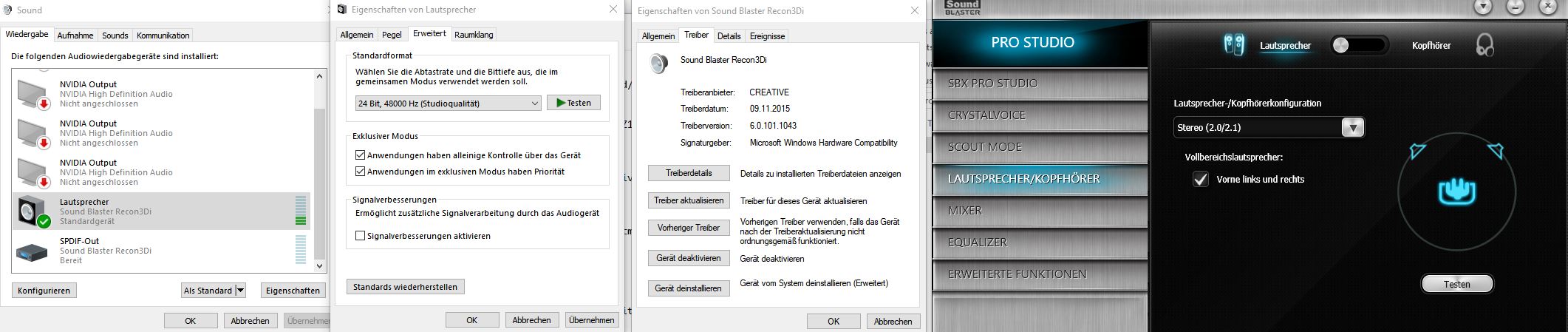
Task: Click the Sound window title icon
Action: [7, 10]
